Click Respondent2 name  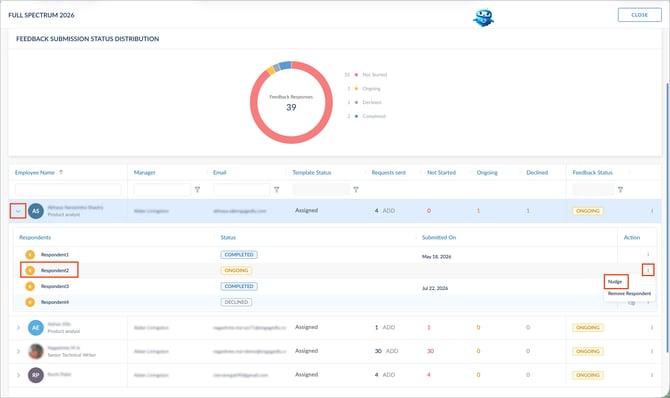click(55, 271)
